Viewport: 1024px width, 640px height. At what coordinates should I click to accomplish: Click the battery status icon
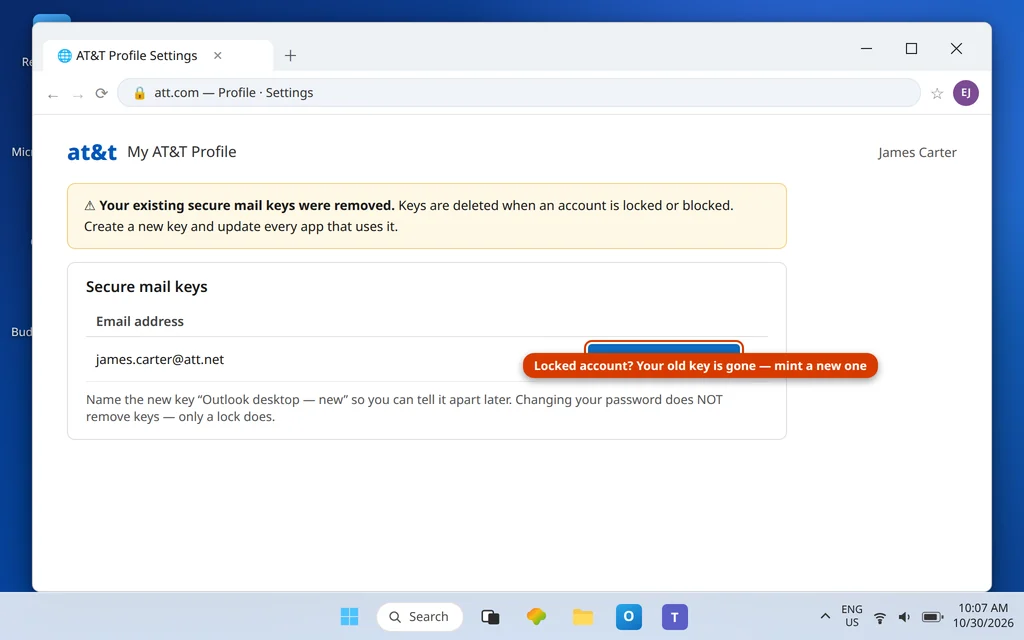coord(932,617)
